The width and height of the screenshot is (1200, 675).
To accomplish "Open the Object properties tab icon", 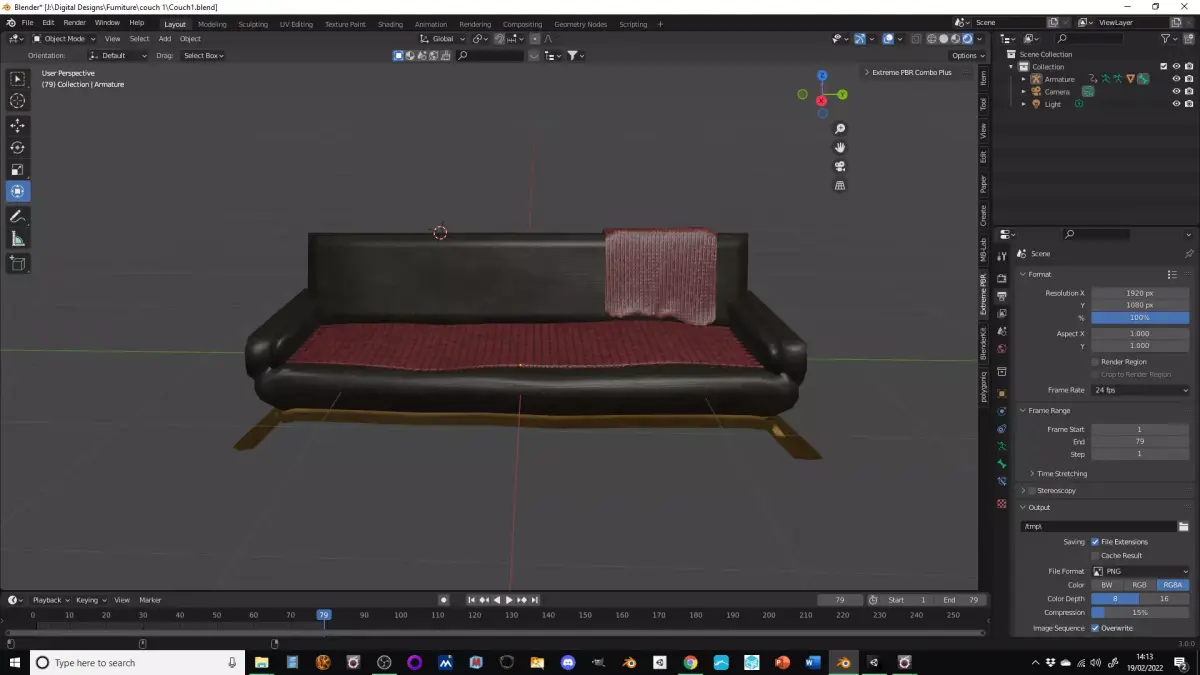I will (x=1002, y=393).
